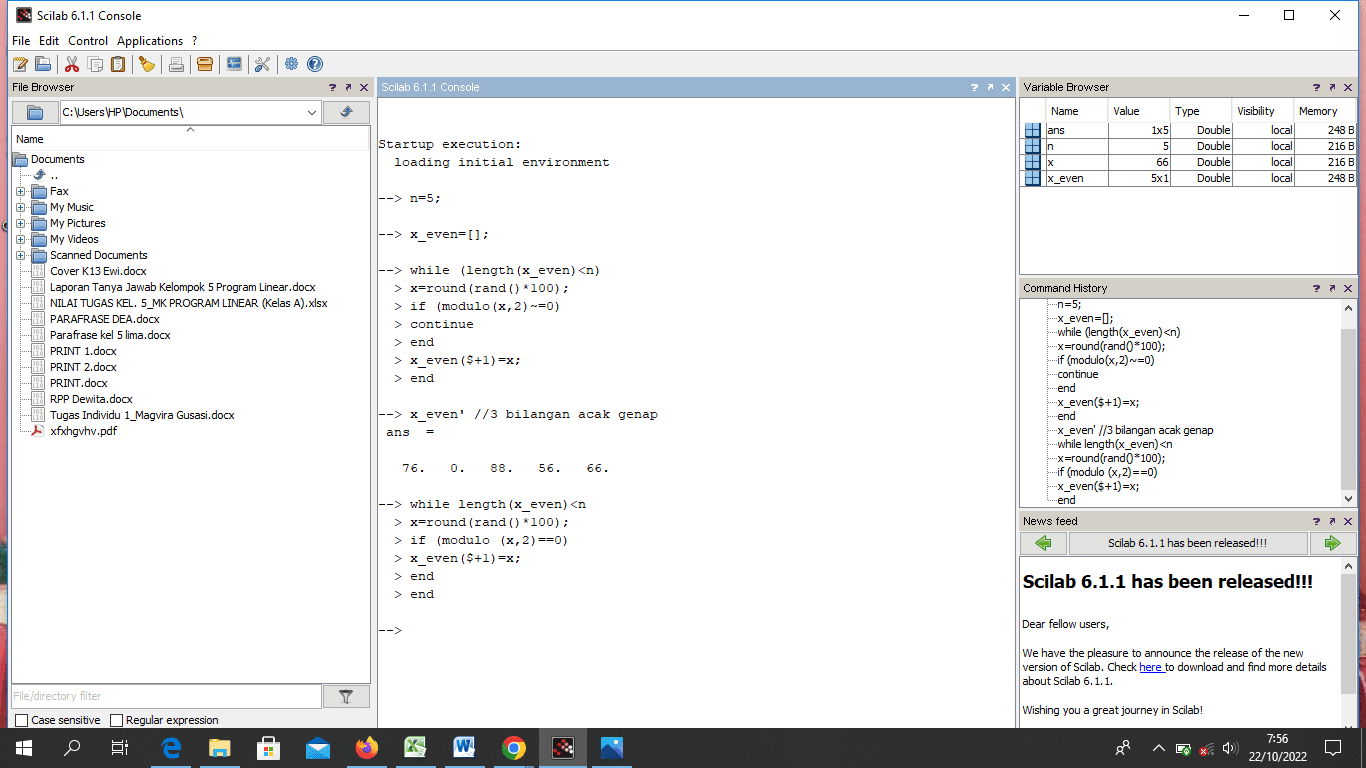The width and height of the screenshot is (1366, 768).
Task: Enable the Regular expression checkbox
Action: tap(116, 720)
